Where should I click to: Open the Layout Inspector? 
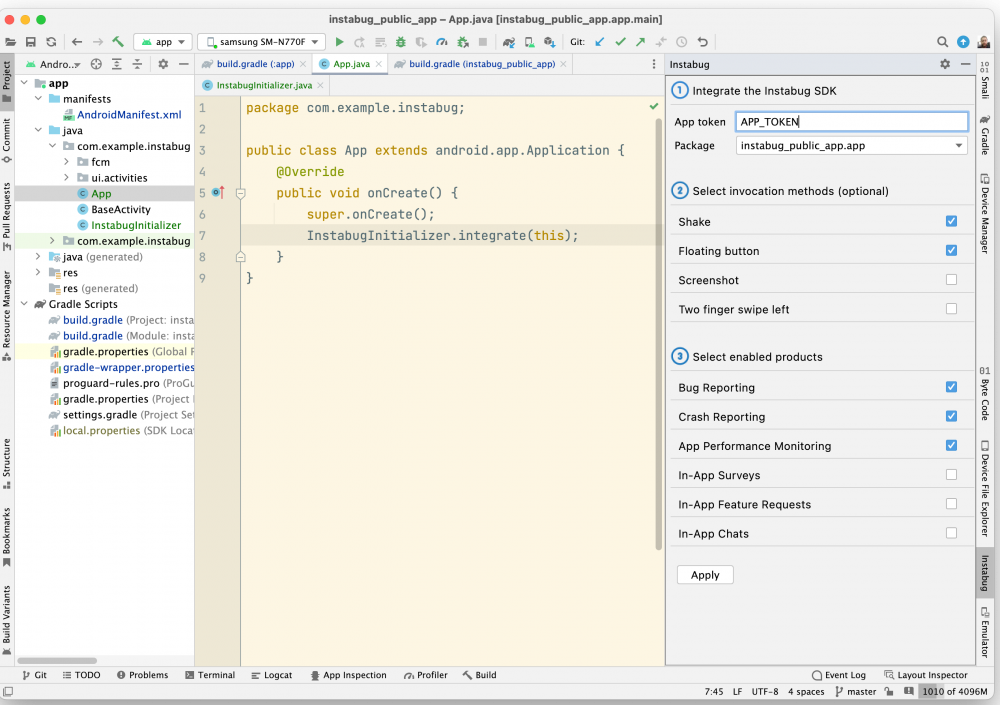click(926, 675)
